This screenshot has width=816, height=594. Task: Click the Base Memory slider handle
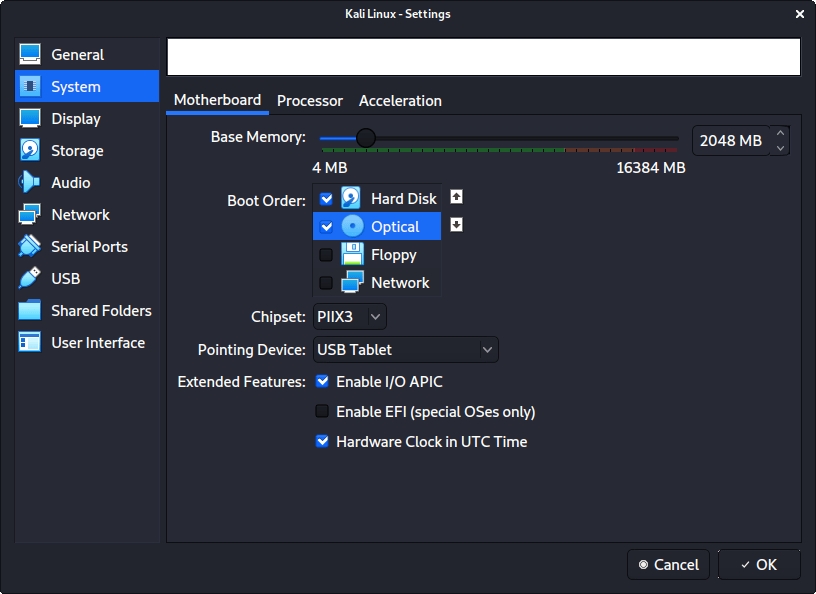[366, 138]
